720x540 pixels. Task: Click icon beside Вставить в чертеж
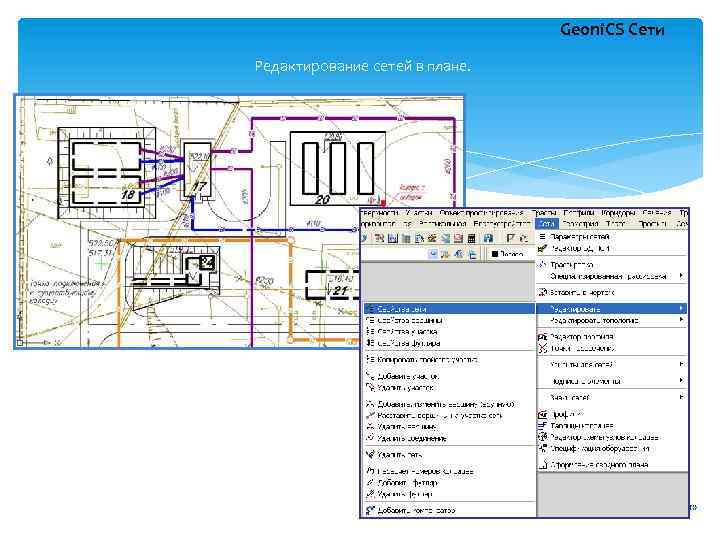[543, 292]
